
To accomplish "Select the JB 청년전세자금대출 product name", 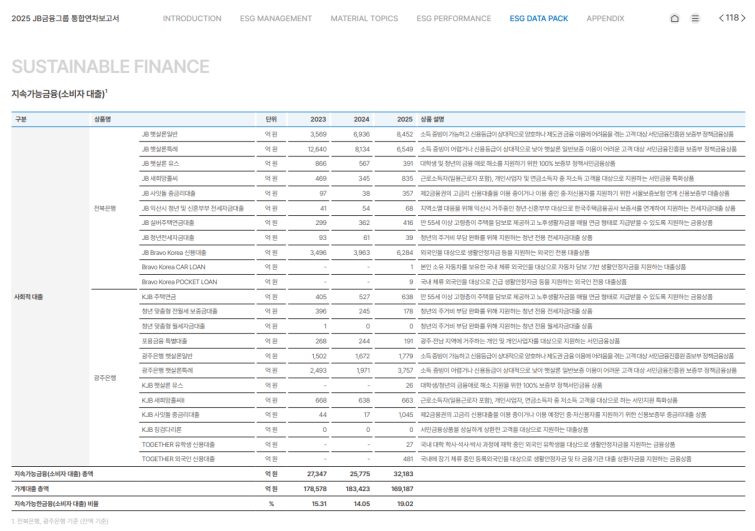I will pos(168,238).
